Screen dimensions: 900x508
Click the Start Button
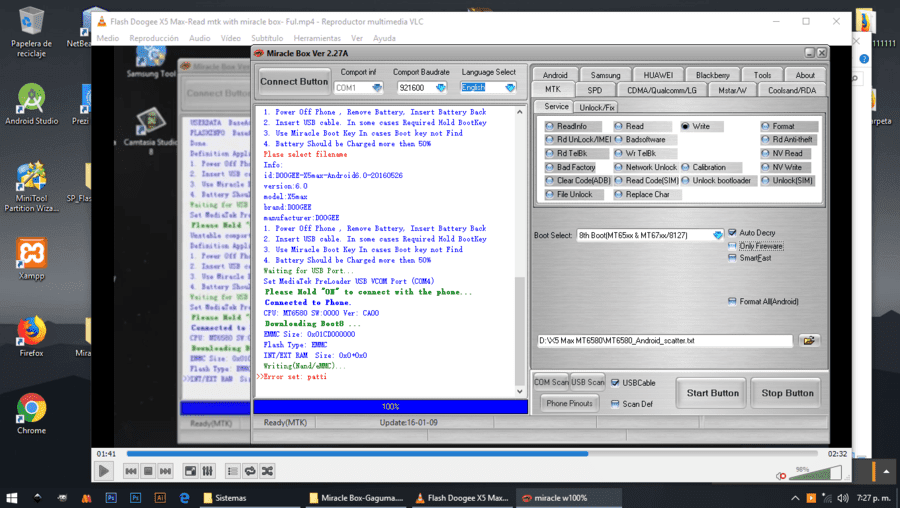coord(712,393)
